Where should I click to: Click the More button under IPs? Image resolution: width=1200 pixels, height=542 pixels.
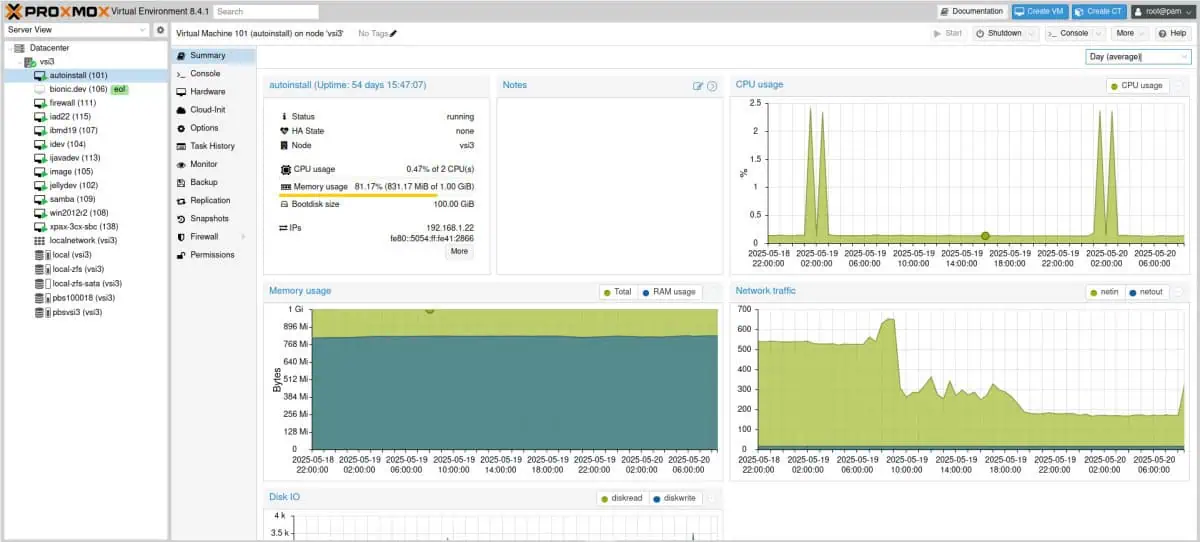pyautogui.click(x=459, y=252)
